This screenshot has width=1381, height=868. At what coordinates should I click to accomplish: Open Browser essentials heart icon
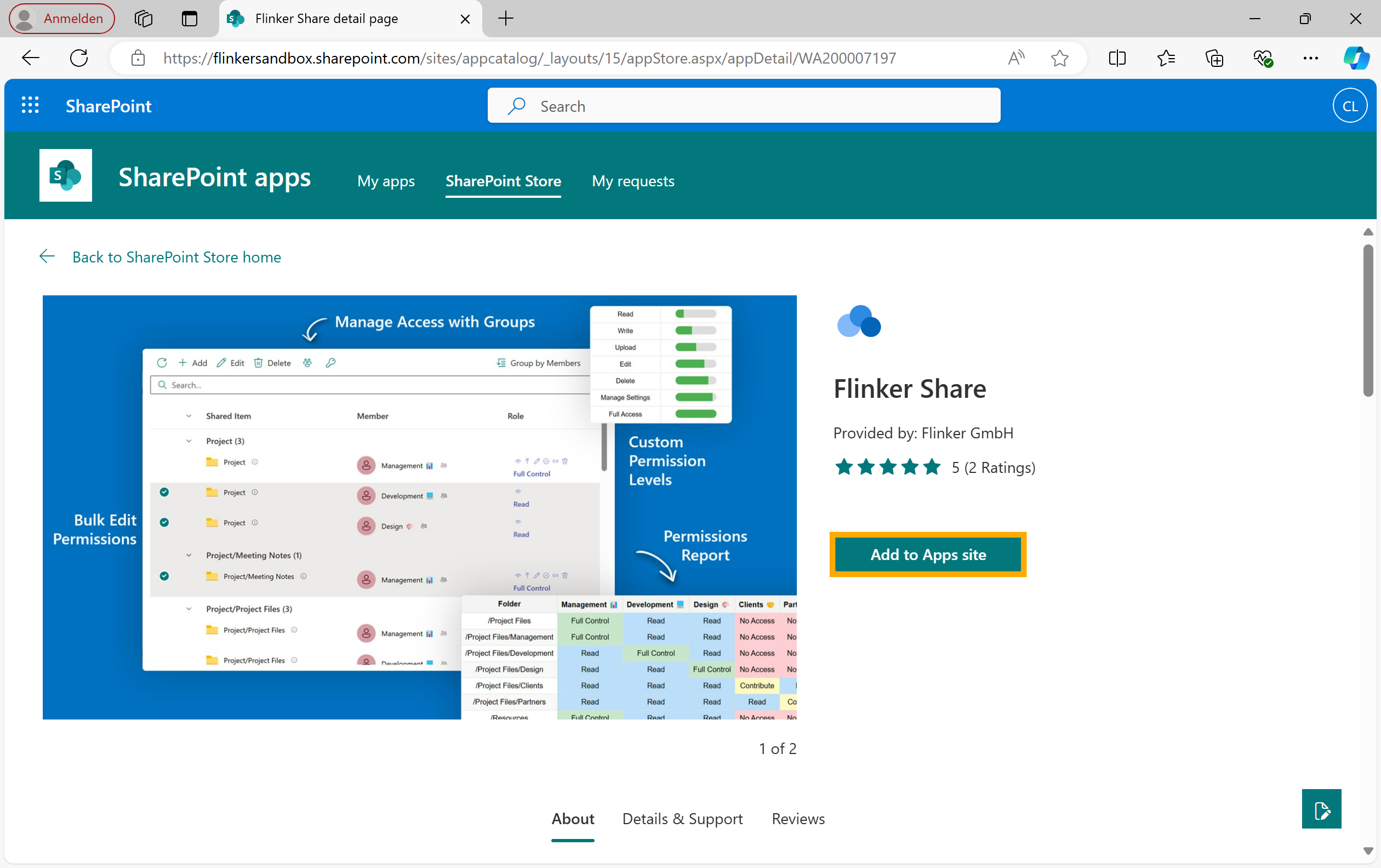click(x=1262, y=58)
